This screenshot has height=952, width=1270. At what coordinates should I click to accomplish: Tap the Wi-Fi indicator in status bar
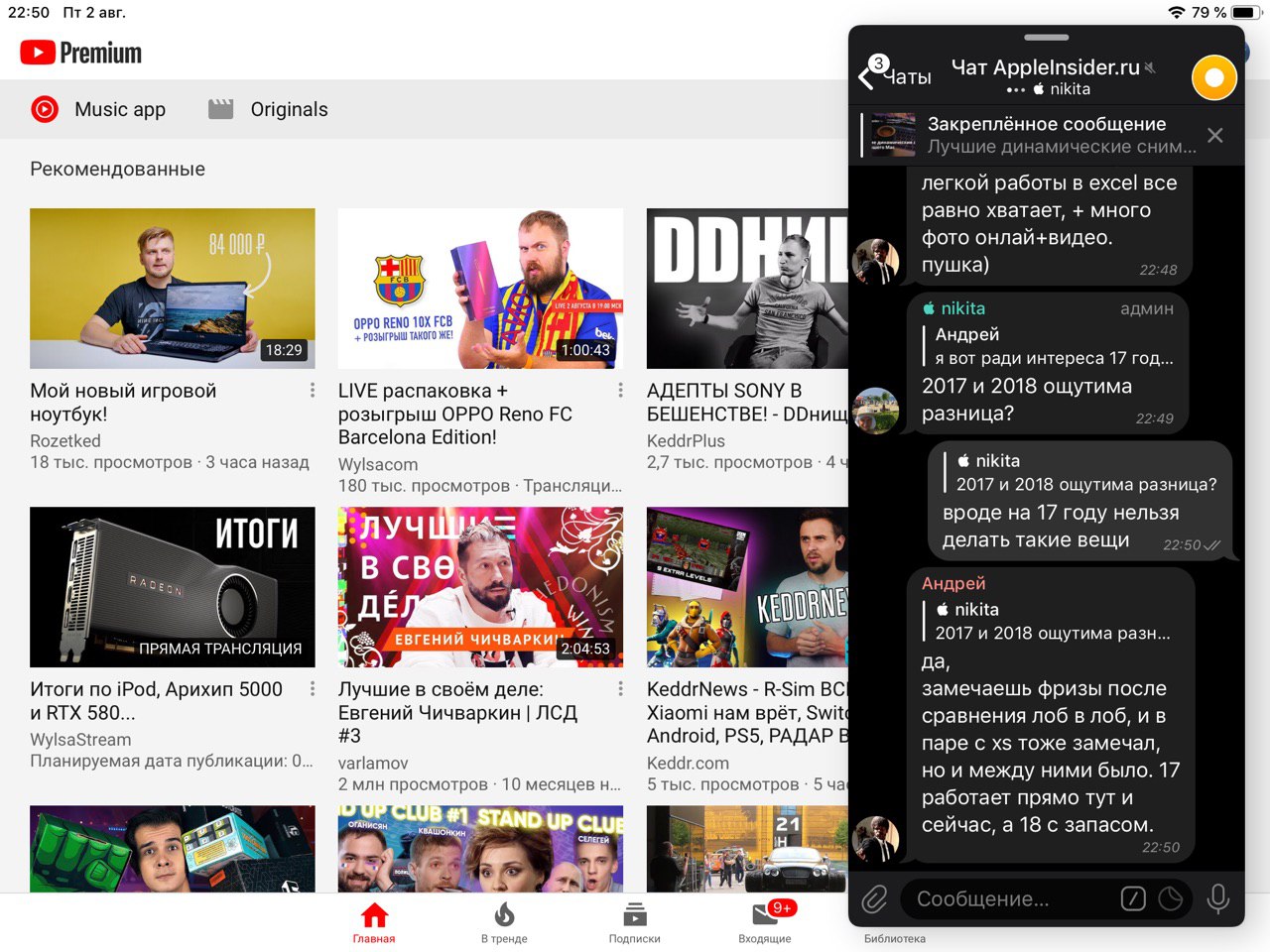point(1177,12)
